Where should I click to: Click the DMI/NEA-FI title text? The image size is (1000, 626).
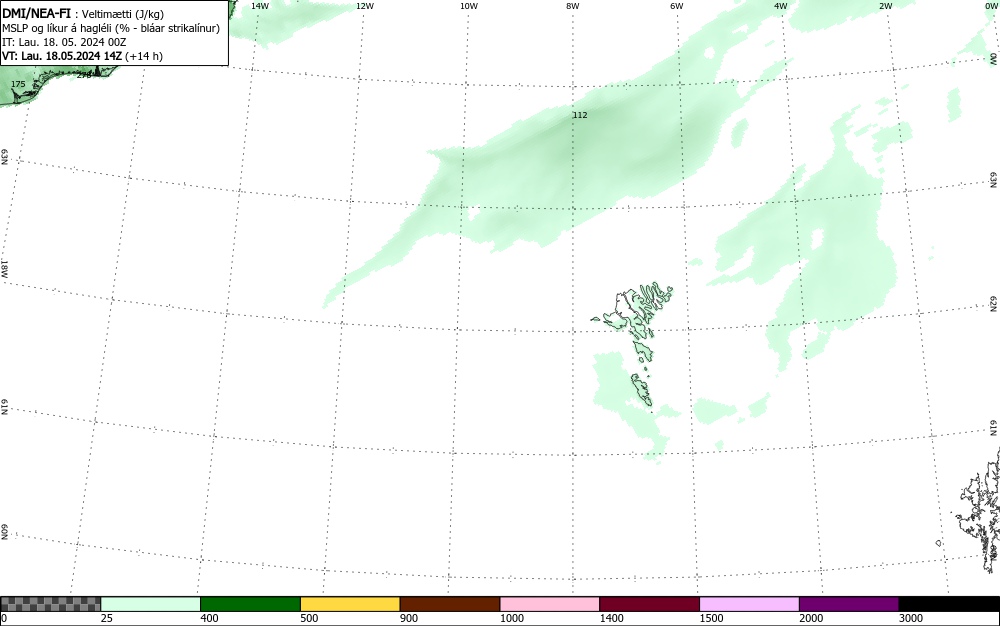(36, 14)
